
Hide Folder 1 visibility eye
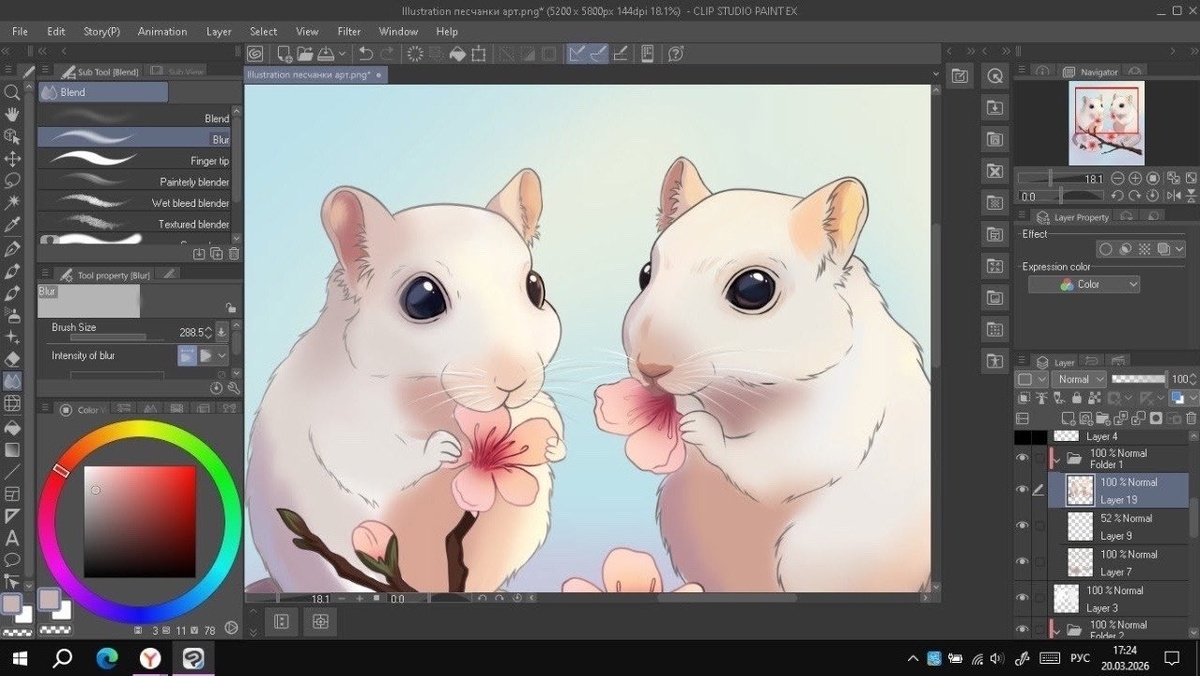[x=1022, y=457]
